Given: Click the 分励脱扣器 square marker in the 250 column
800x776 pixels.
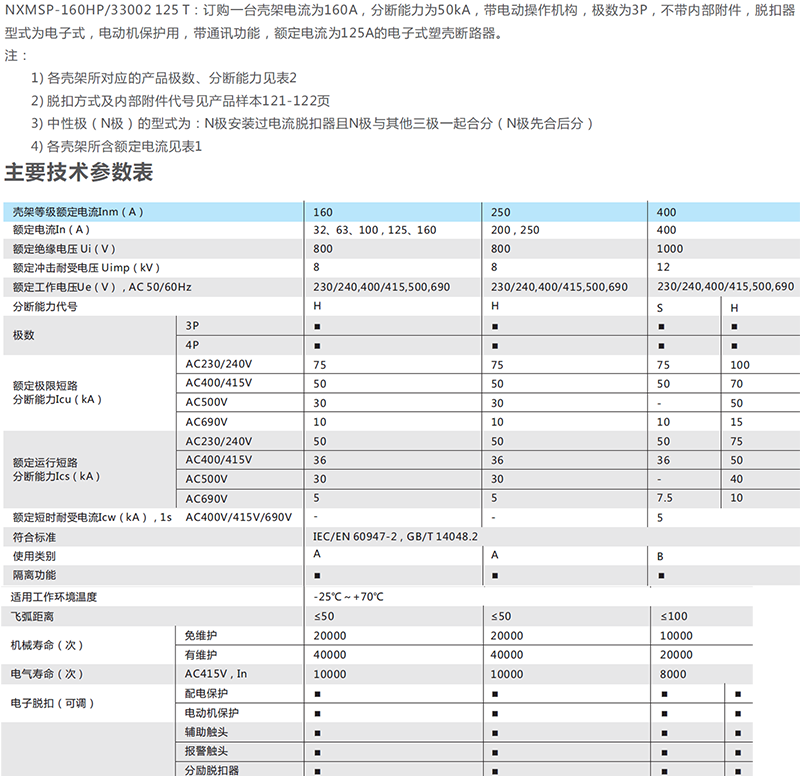Looking at the screenshot, I should 496,770.
